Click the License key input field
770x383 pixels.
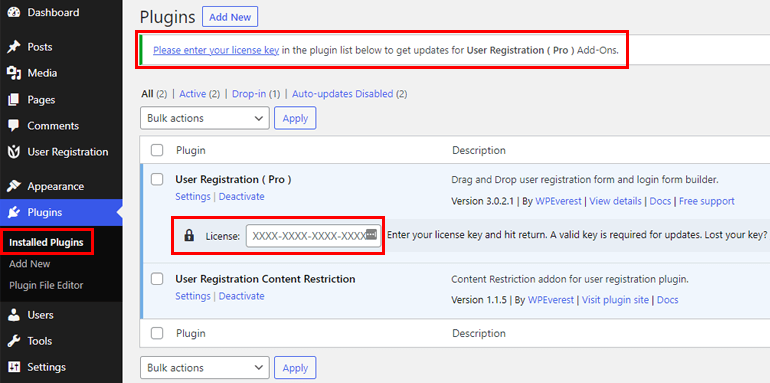[313, 236]
